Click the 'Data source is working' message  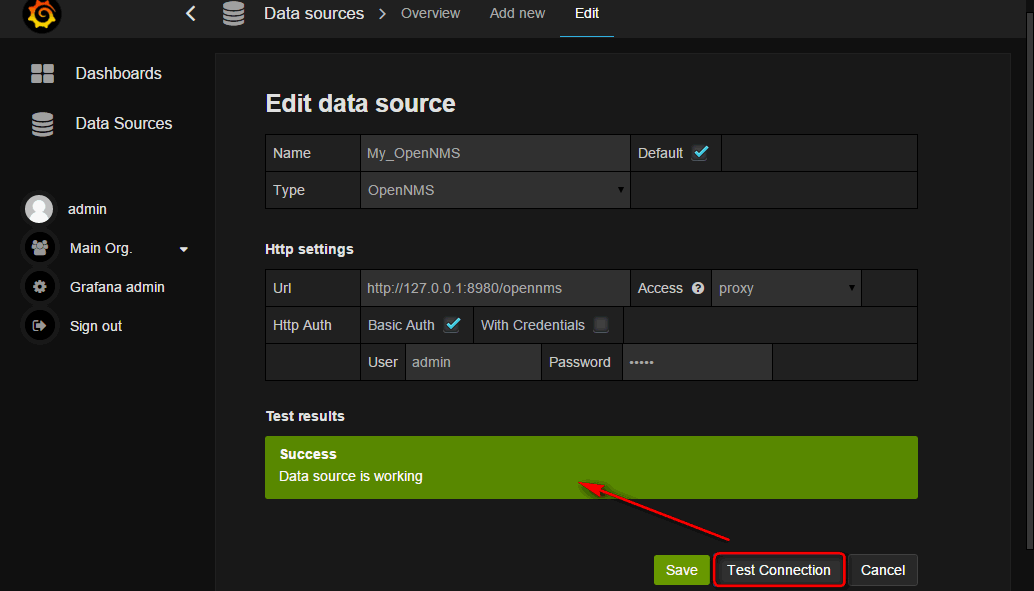pos(351,476)
